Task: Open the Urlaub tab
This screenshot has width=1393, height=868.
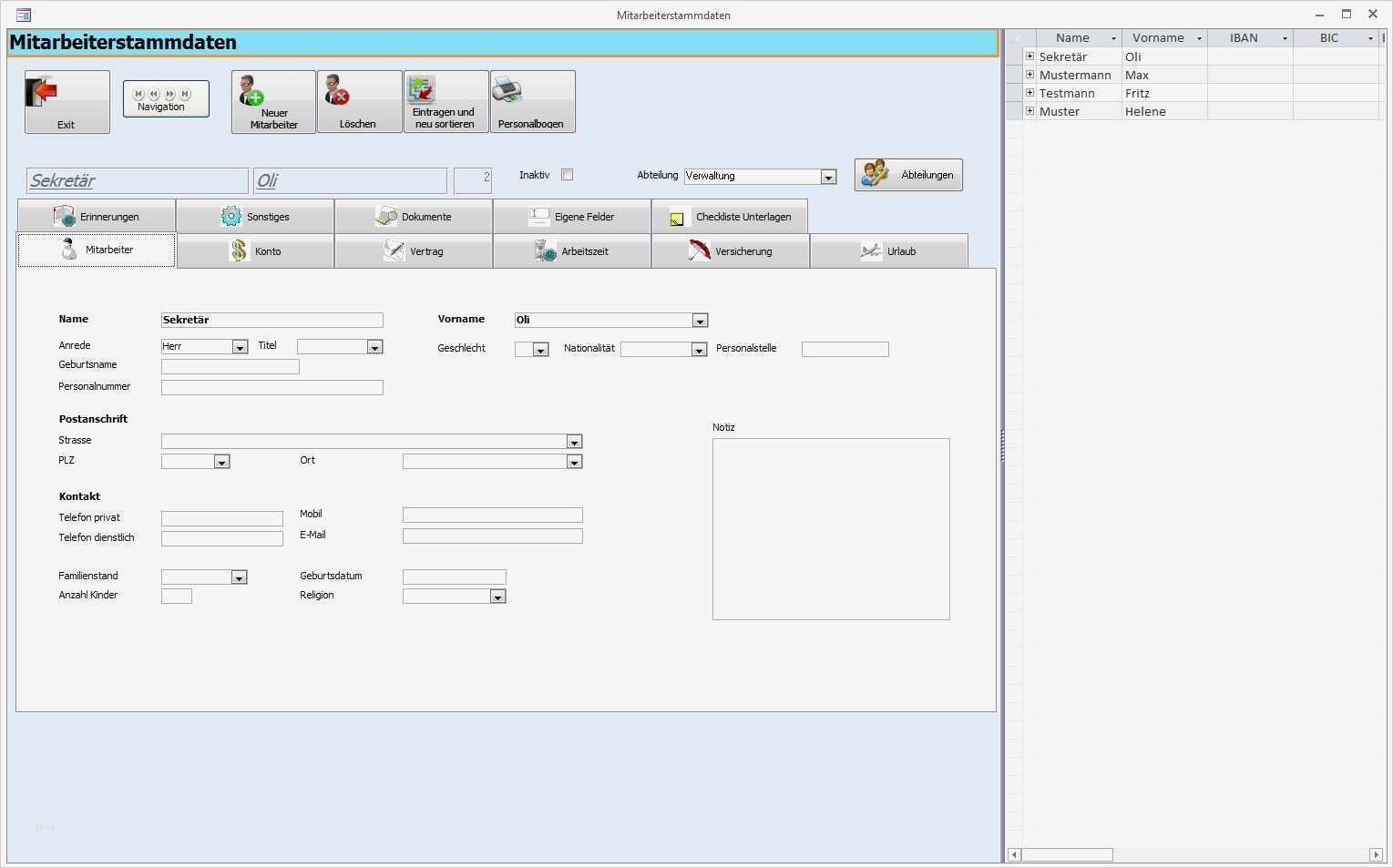Action: [x=888, y=251]
